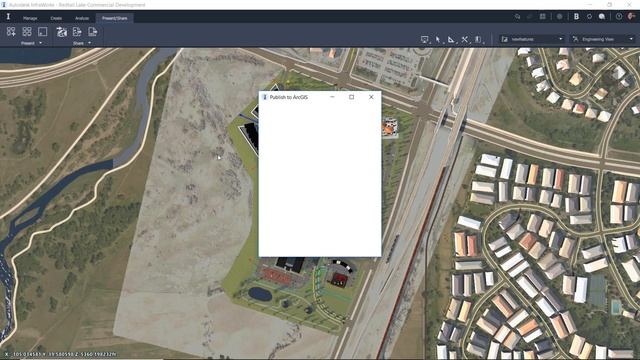
Task: Switch to the Create tab
Action: [56, 18]
